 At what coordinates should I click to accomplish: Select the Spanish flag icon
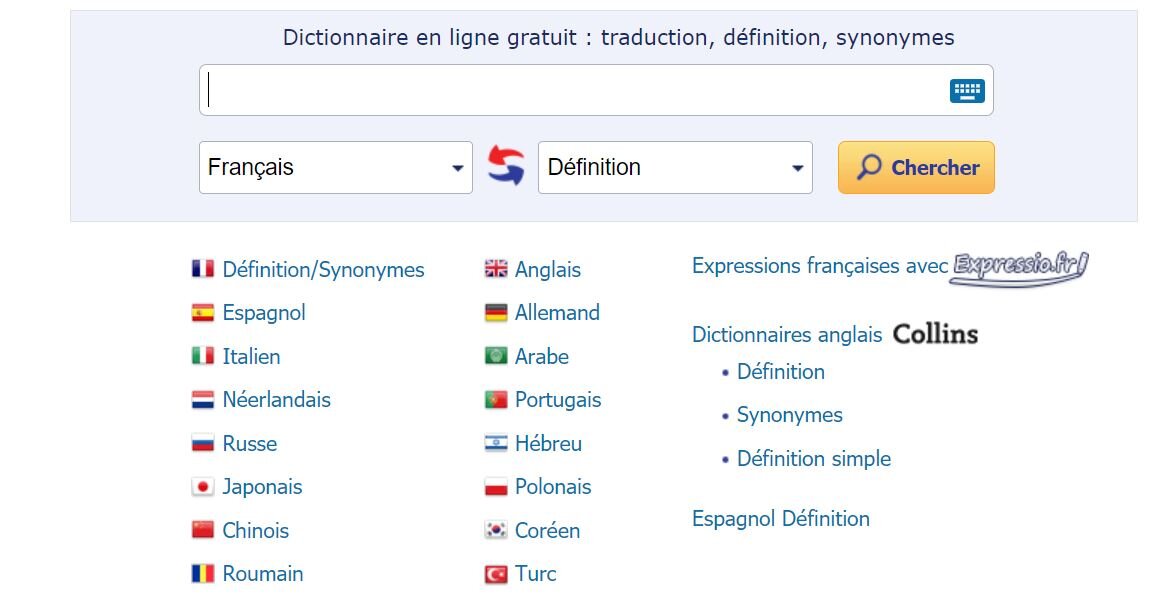202,312
